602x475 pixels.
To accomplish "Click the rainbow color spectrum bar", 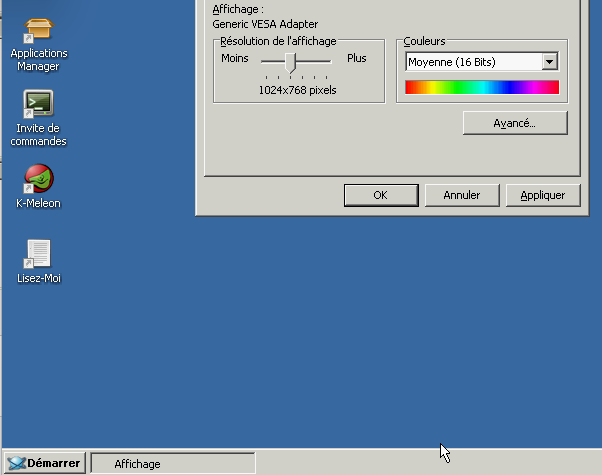I will click(x=482, y=87).
